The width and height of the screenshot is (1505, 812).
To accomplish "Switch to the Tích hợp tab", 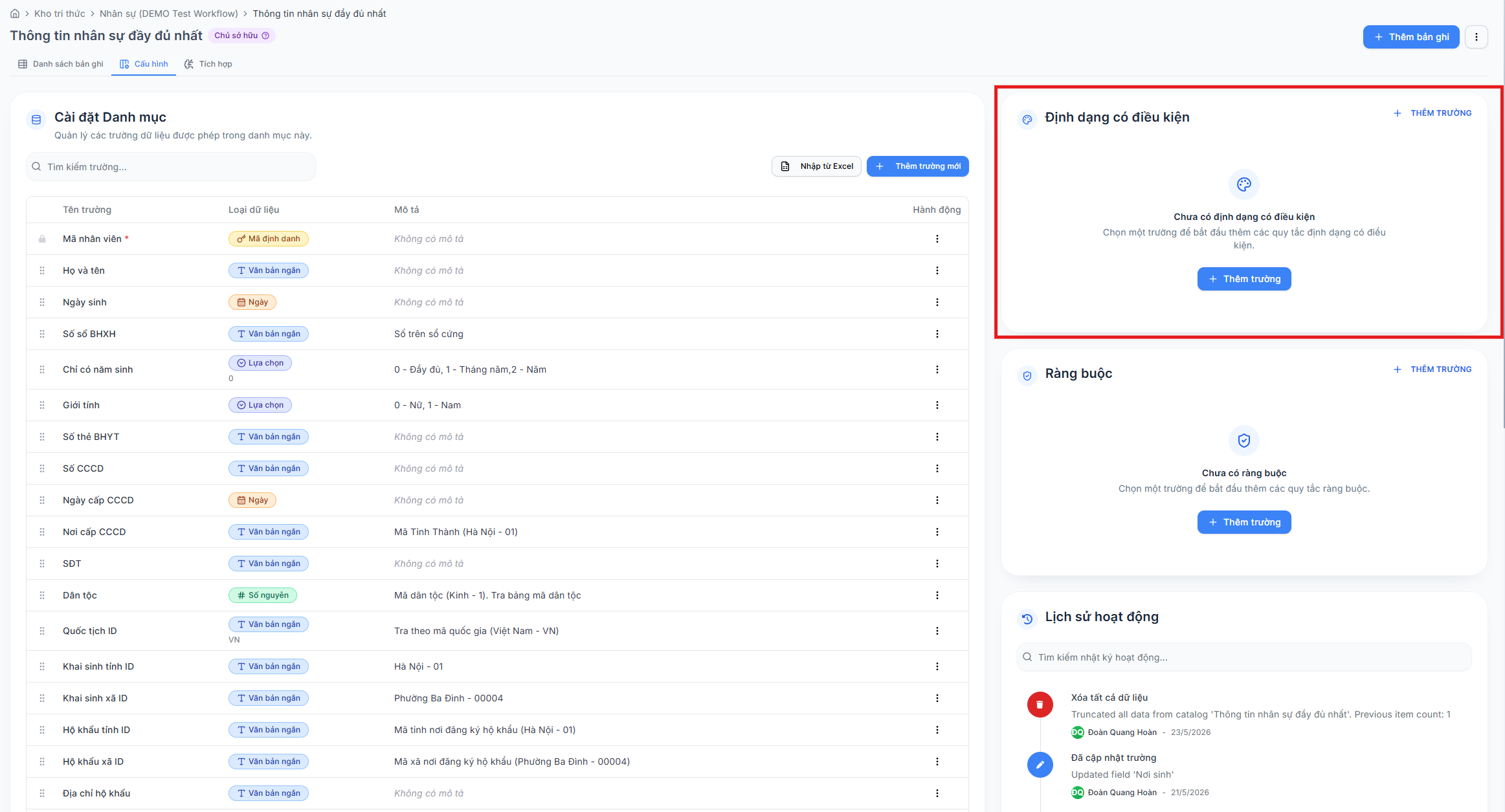I will point(208,64).
